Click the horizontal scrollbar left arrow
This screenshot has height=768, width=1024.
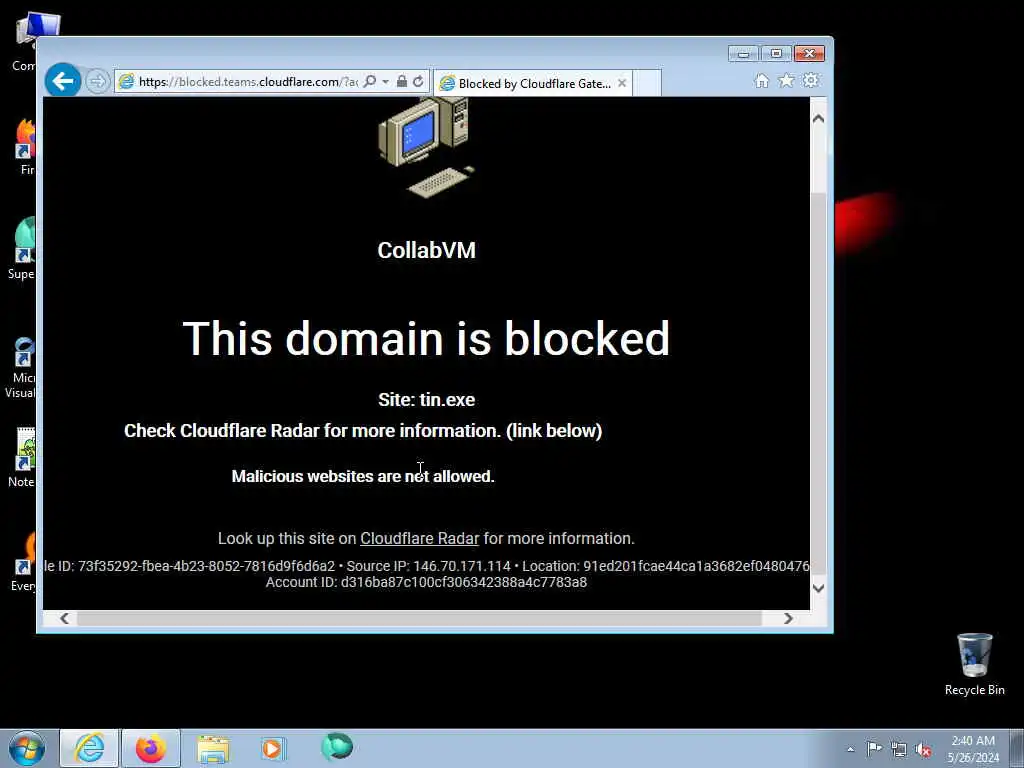tap(65, 618)
